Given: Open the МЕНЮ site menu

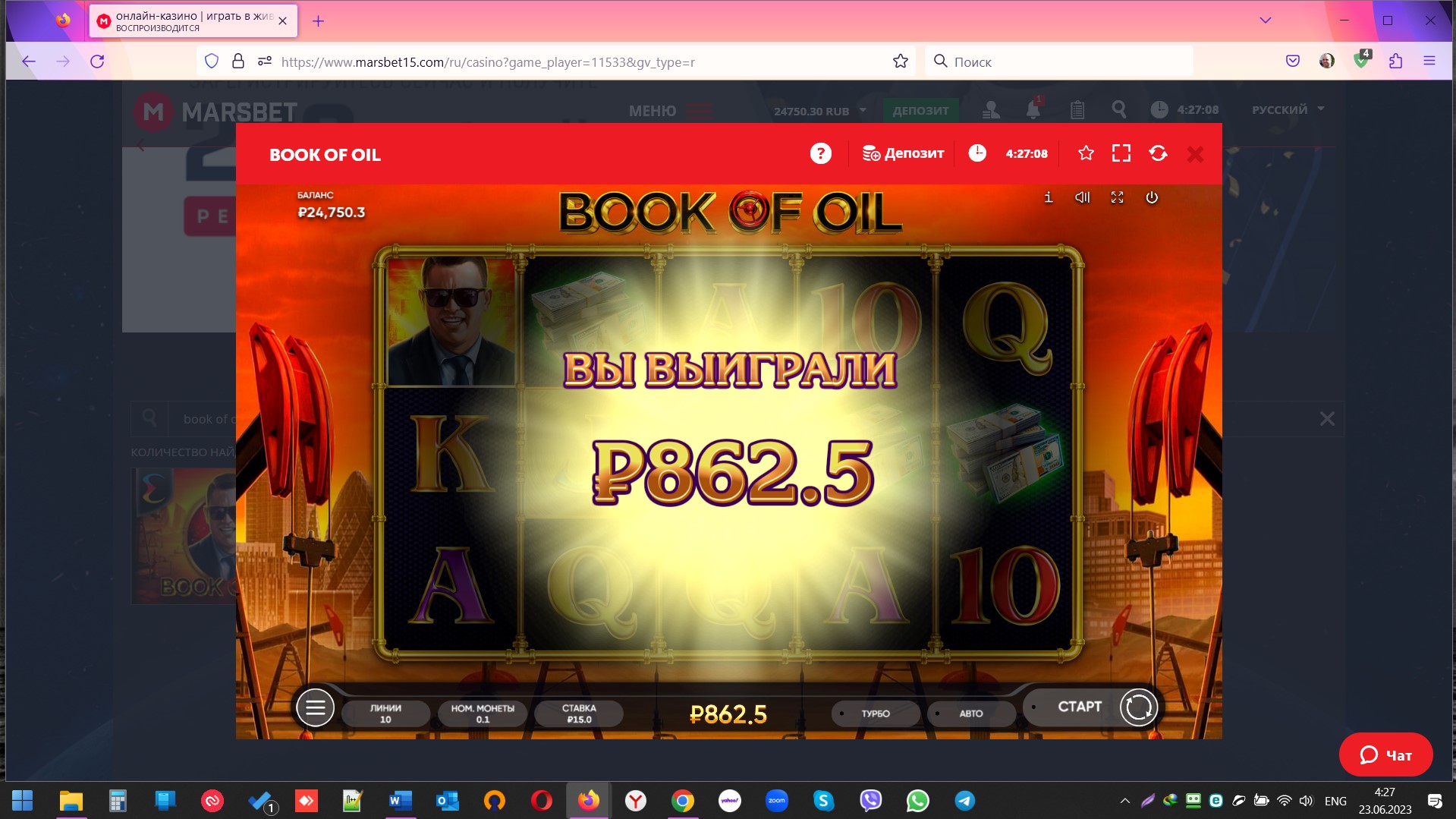Looking at the screenshot, I should point(671,111).
